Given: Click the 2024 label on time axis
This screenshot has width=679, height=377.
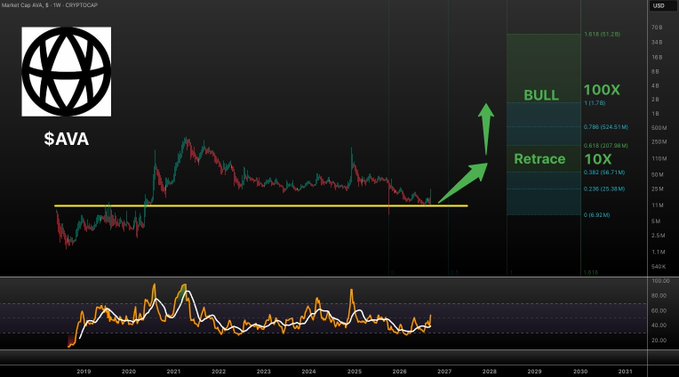Looking at the screenshot, I should pos(309,371).
